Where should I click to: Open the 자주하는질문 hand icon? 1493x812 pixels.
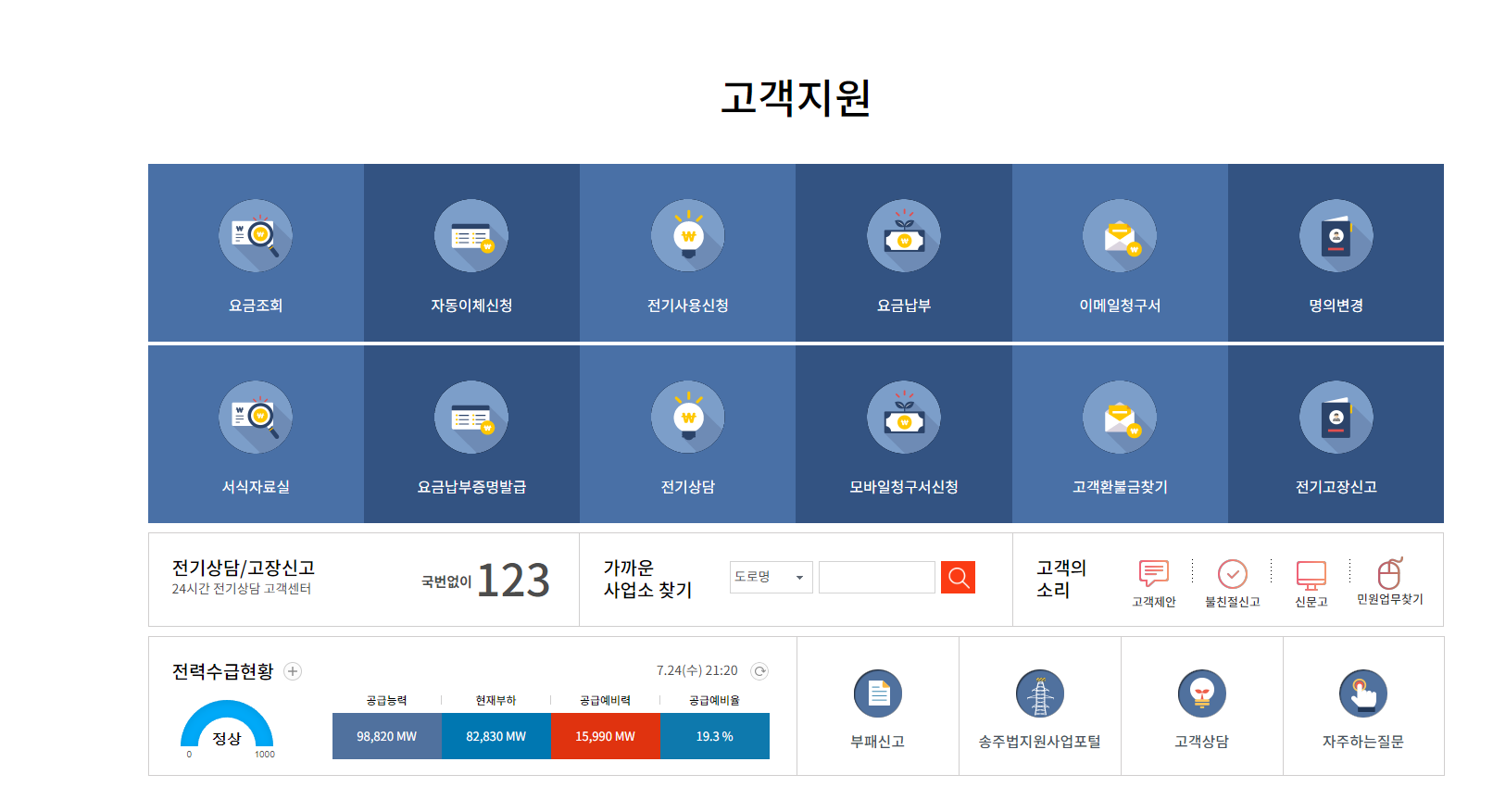(x=1363, y=693)
